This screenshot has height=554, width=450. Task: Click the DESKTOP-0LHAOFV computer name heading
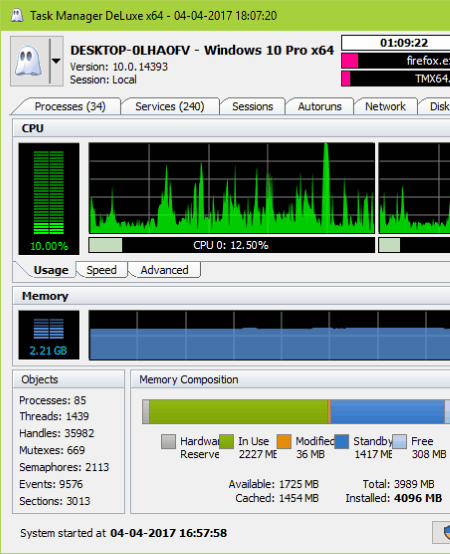pos(130,50)
